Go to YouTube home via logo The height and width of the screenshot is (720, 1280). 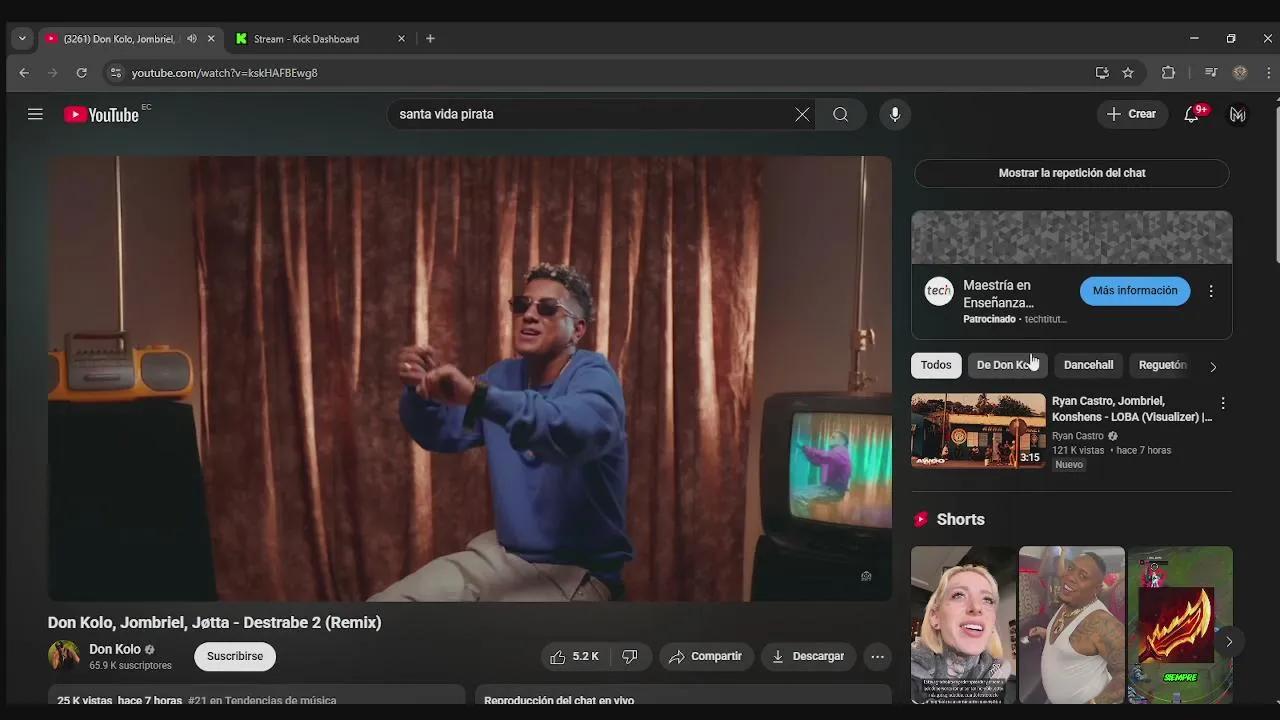(101, 115)
